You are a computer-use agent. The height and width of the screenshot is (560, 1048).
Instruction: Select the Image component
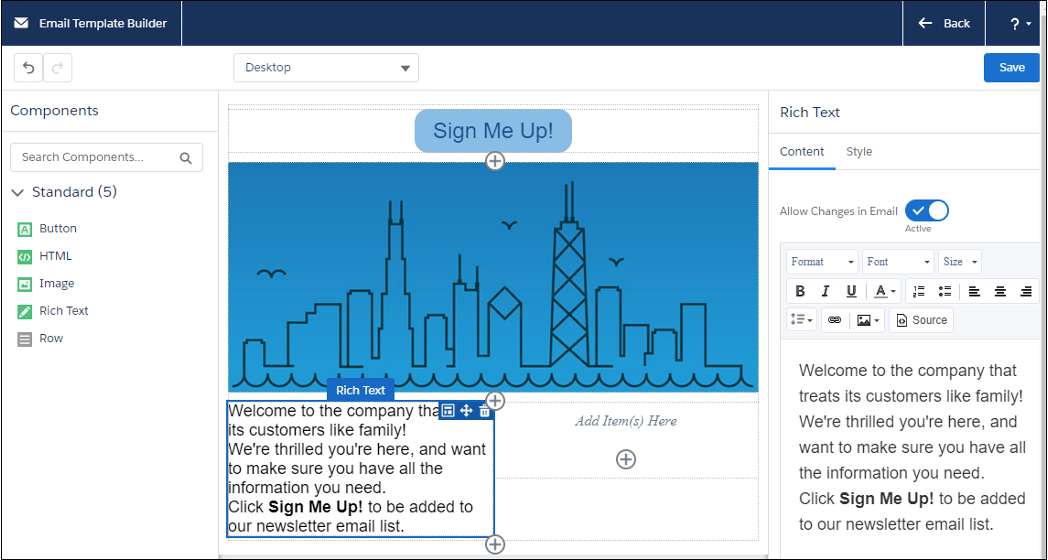(x=45, y=283)
